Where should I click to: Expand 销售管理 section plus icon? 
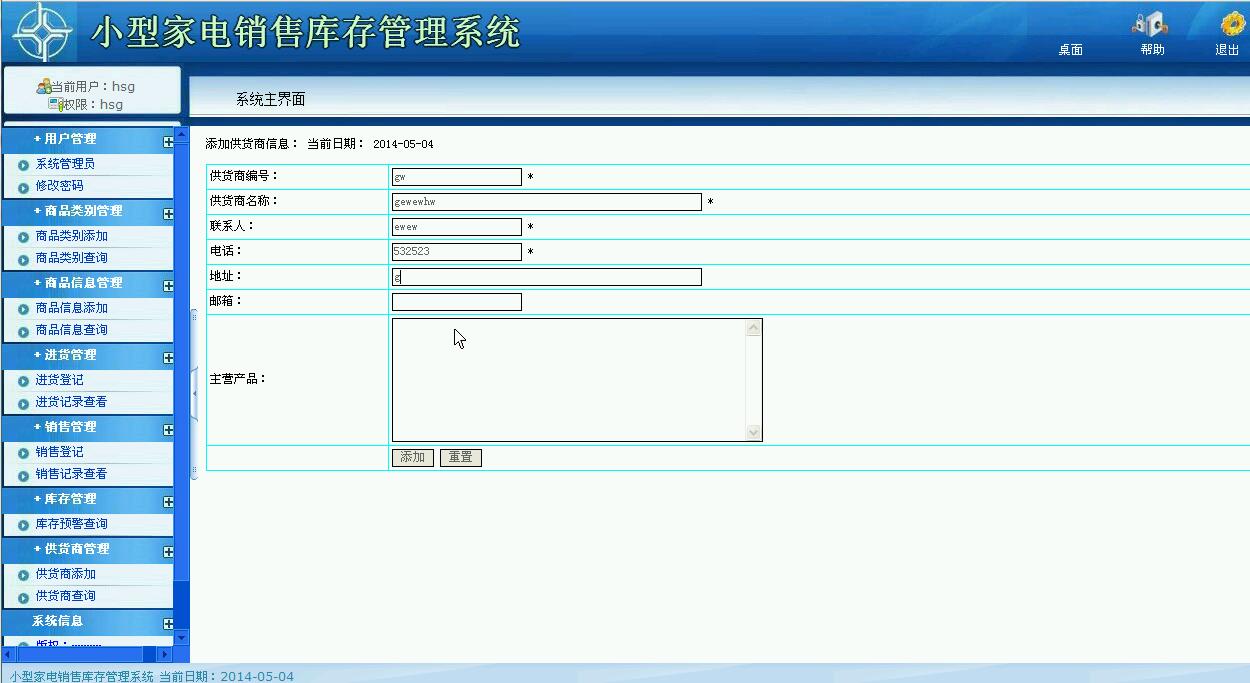(x=168, y=430)
